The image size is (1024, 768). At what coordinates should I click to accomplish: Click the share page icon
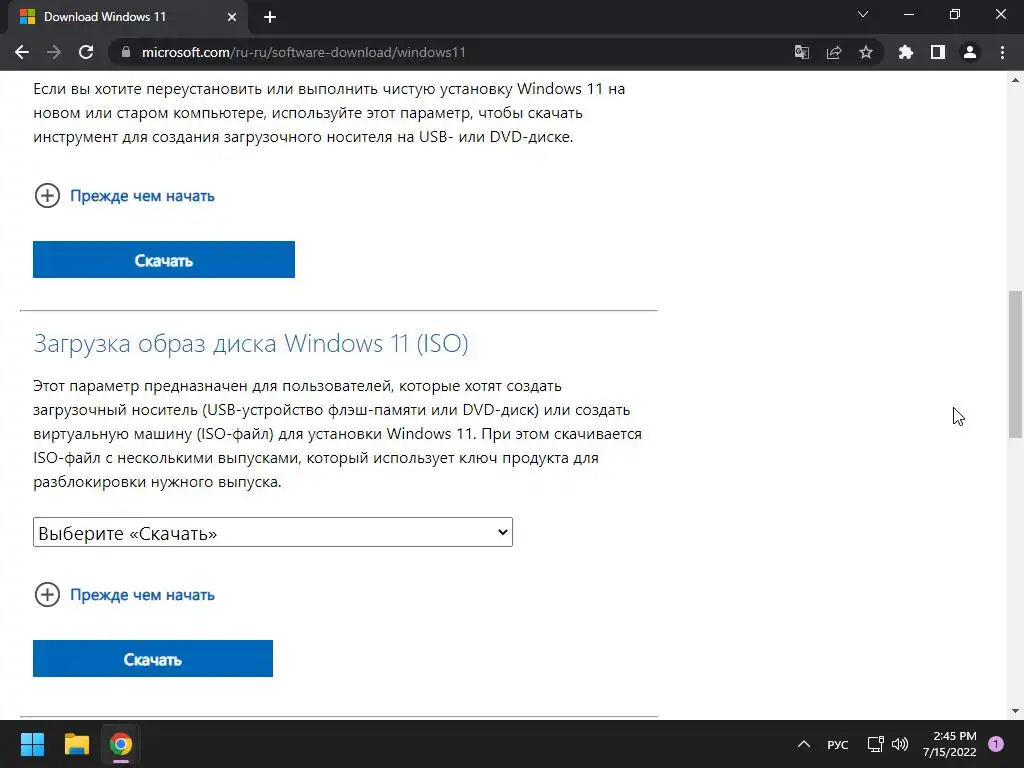(x=834, y=52)
